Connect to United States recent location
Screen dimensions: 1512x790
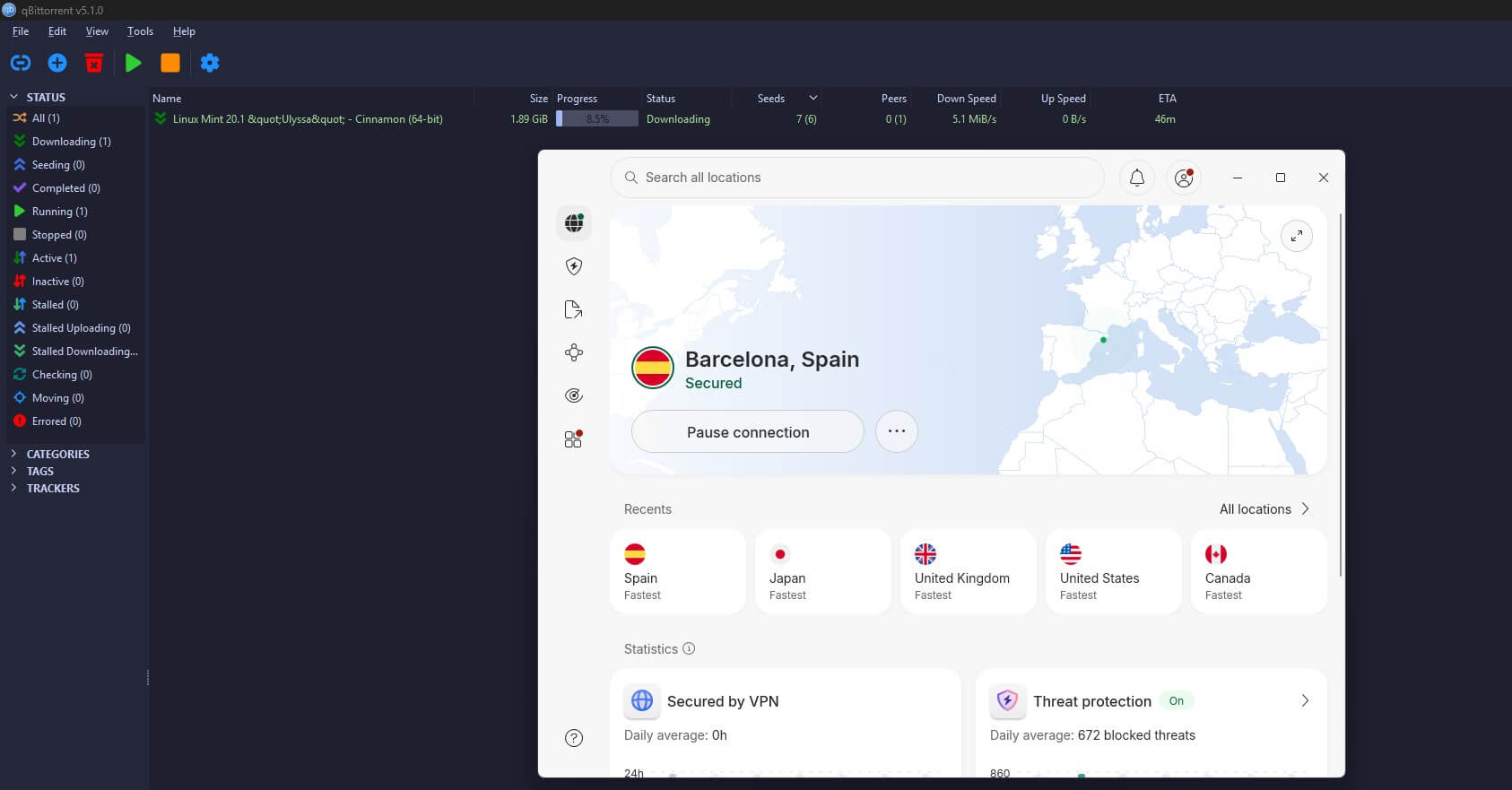[x=1114, y=571]
